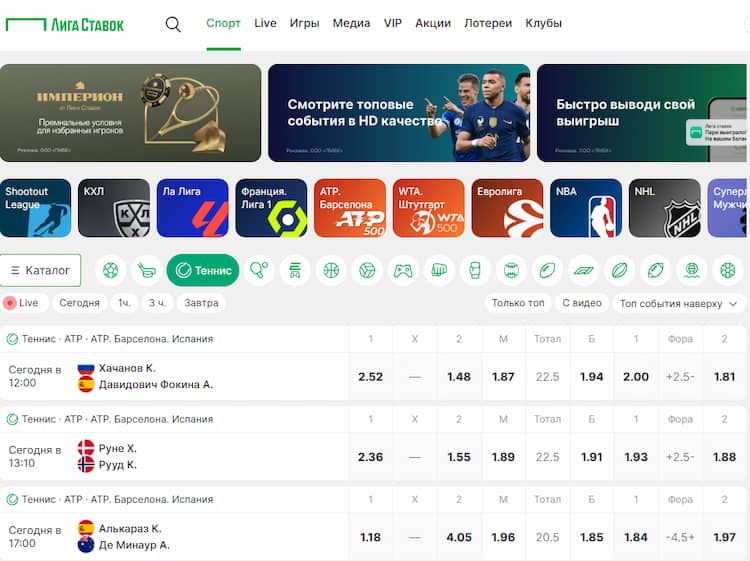Open the Акции tab
This screenshot has height=561, width=750.
[x=433, y=23]
